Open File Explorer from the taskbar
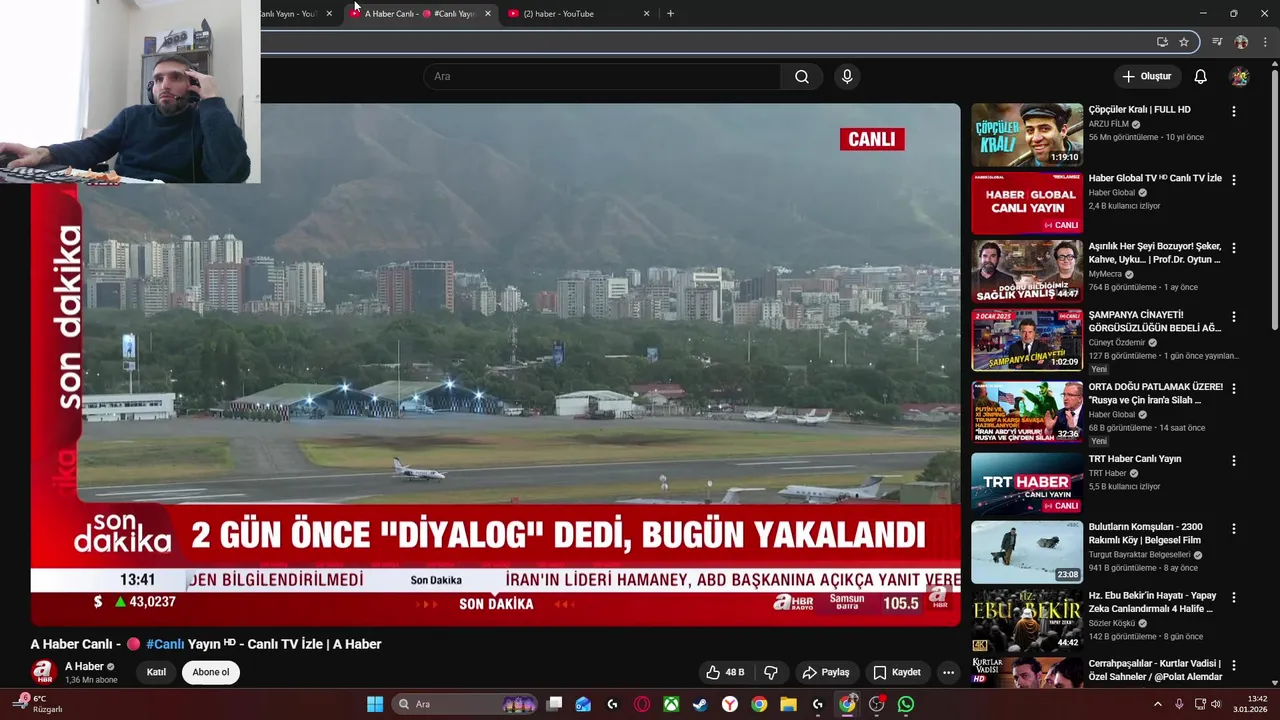The image size is (1280, 720). (x=788, y=704)
